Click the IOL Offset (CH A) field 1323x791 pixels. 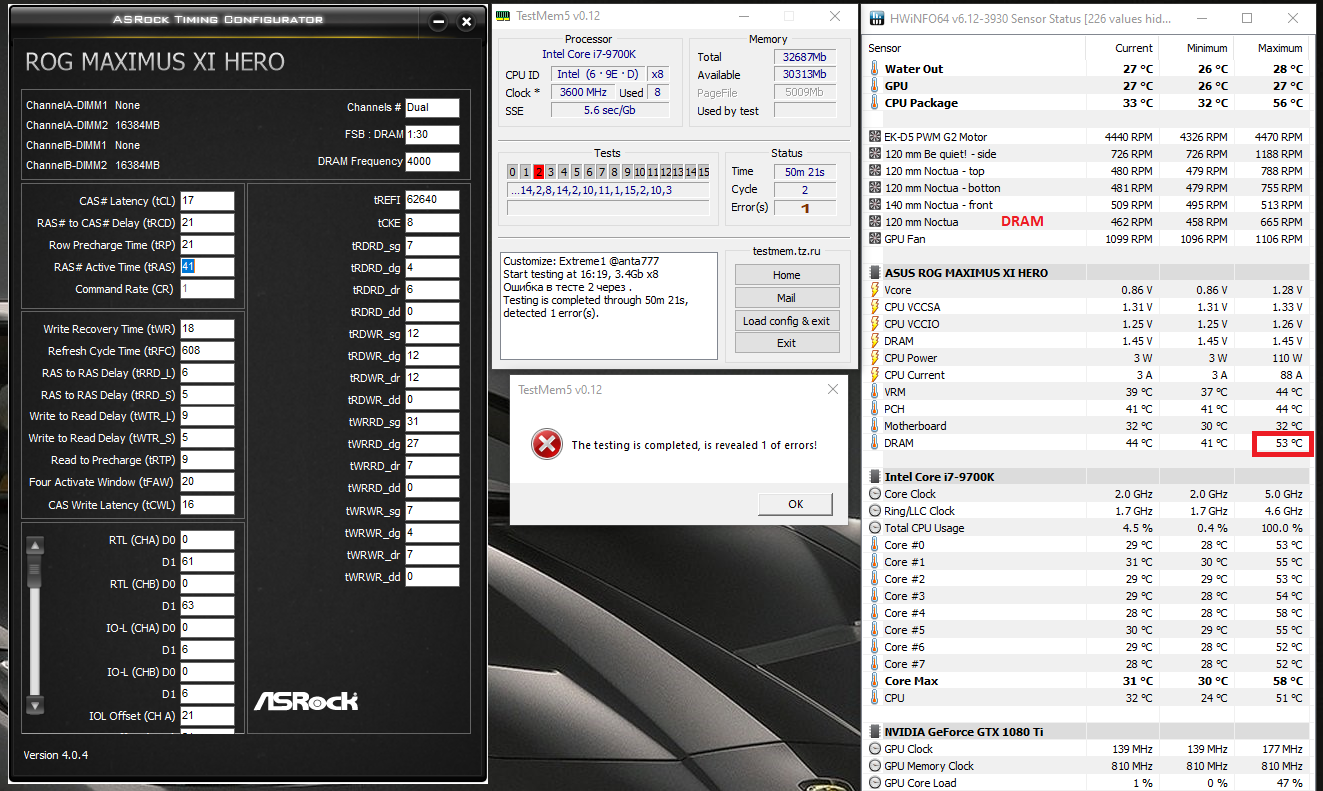tap(207, 716)
